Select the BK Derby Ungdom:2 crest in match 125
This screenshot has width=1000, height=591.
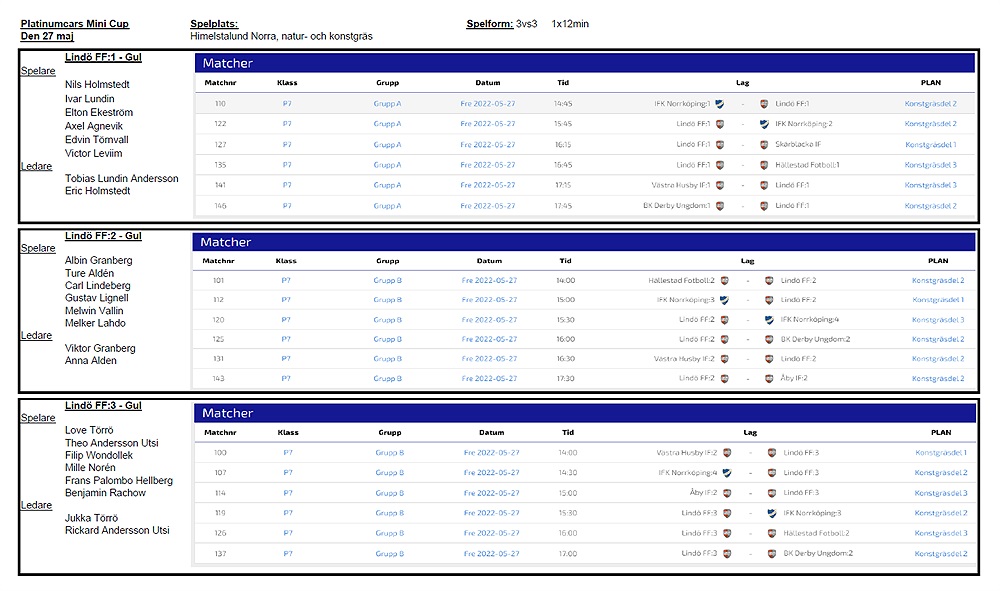pos(769,339)
